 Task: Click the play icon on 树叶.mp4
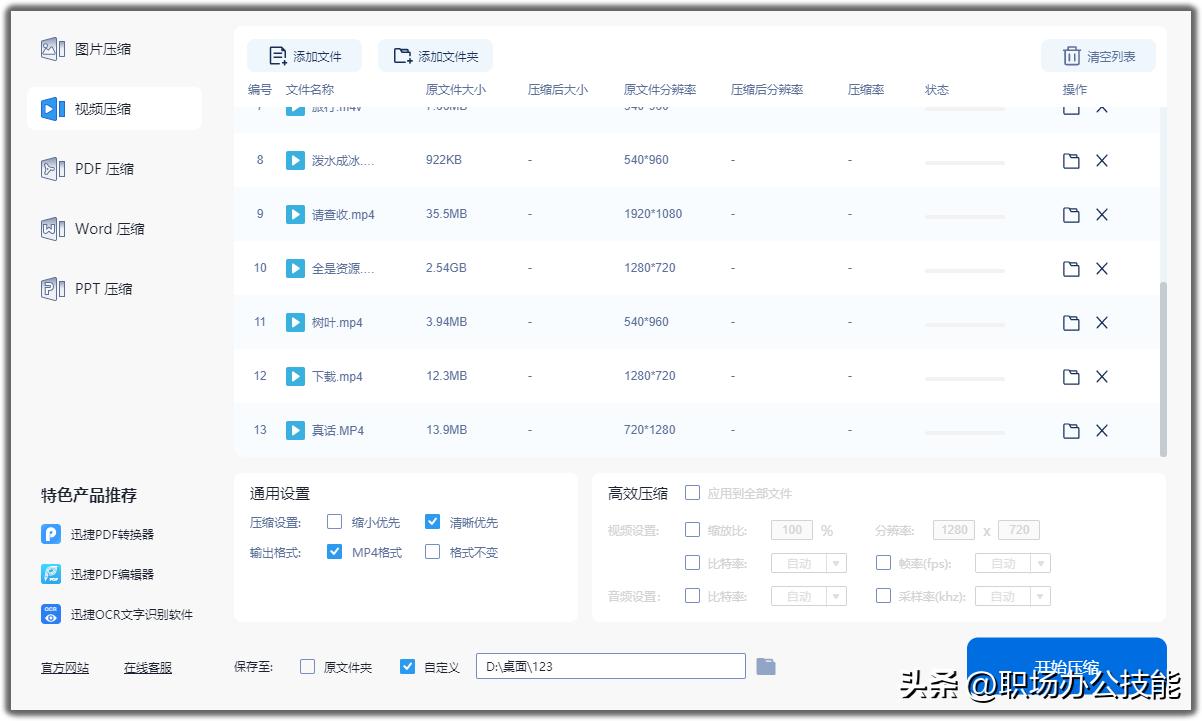296,322
